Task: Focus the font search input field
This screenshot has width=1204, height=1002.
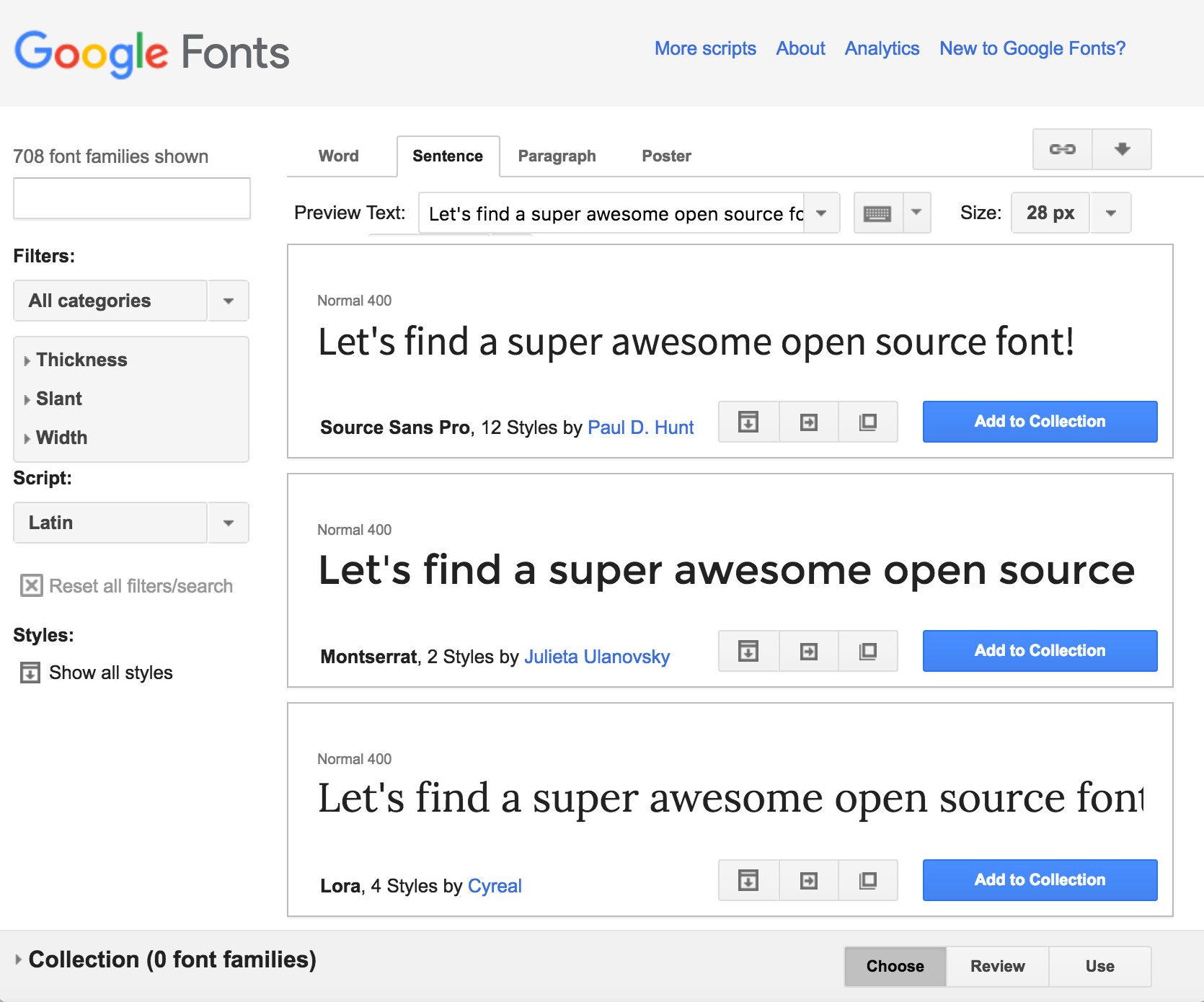Action: pyautogui.click(x=132, y=198)
